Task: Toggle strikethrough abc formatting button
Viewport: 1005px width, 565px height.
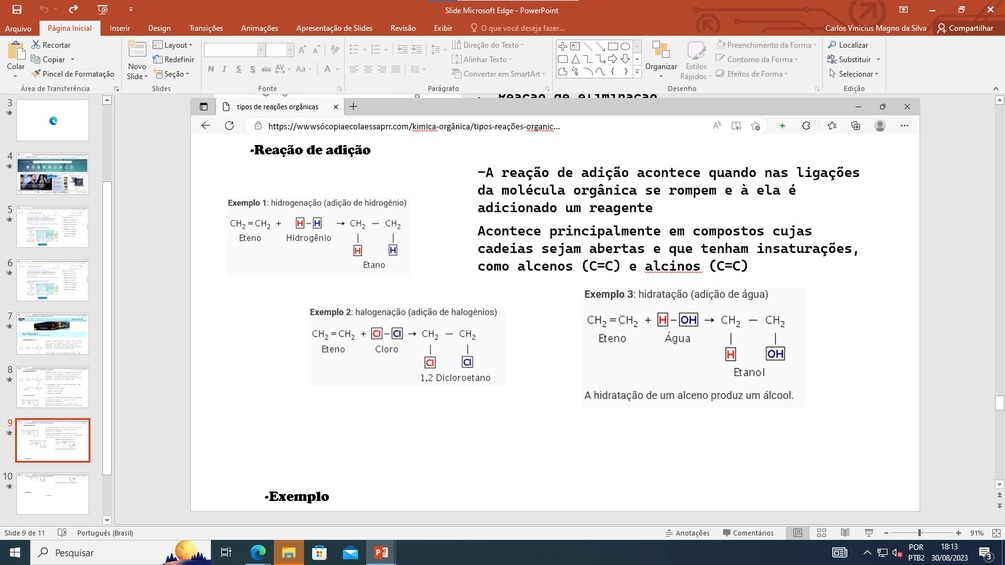Action: 266,69
